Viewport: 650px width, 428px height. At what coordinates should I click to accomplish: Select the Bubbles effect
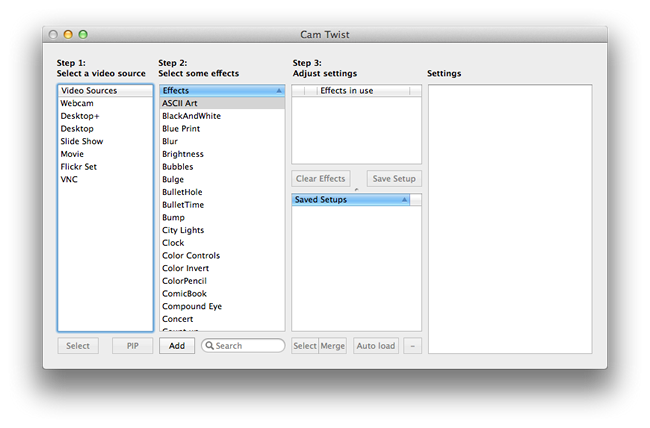(222, 167)
